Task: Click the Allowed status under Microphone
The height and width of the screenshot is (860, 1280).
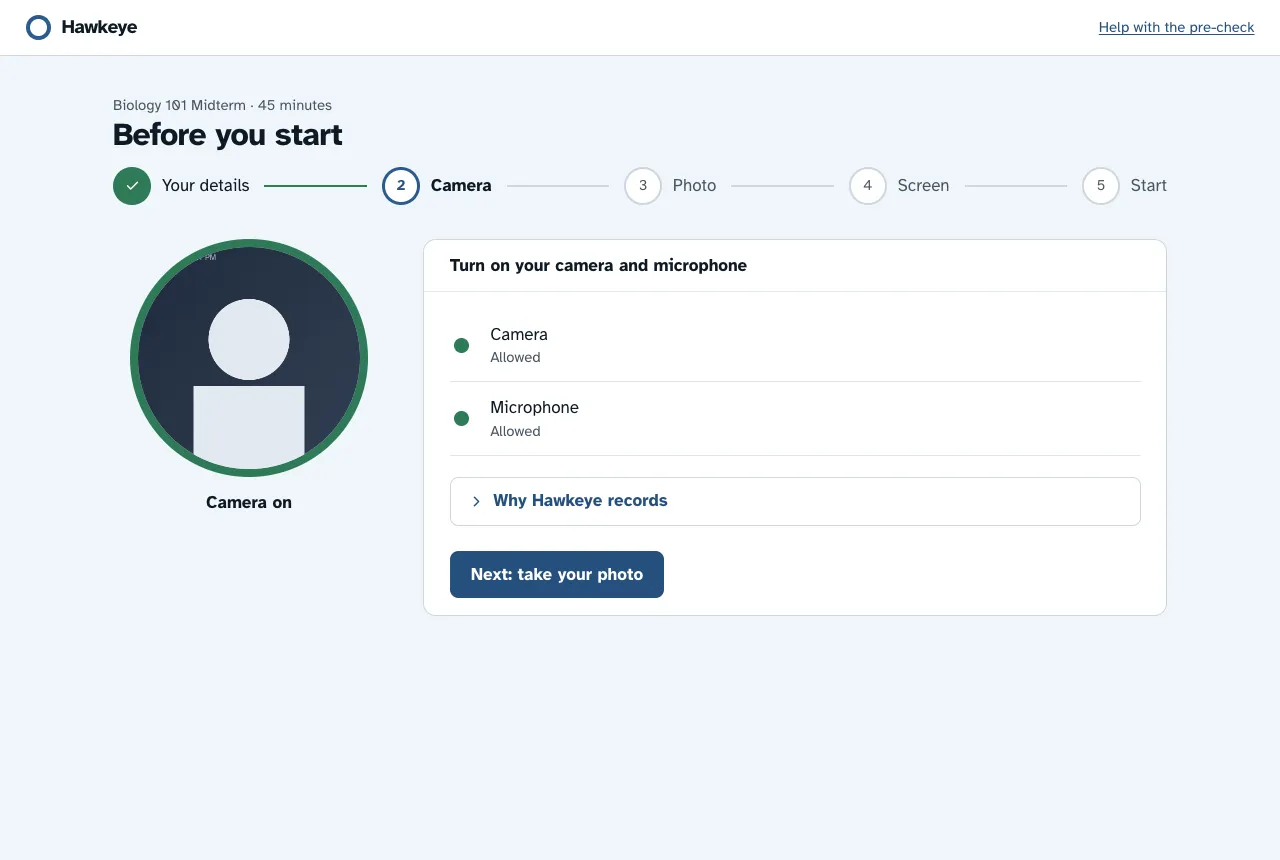Action: tap(515, 431)
